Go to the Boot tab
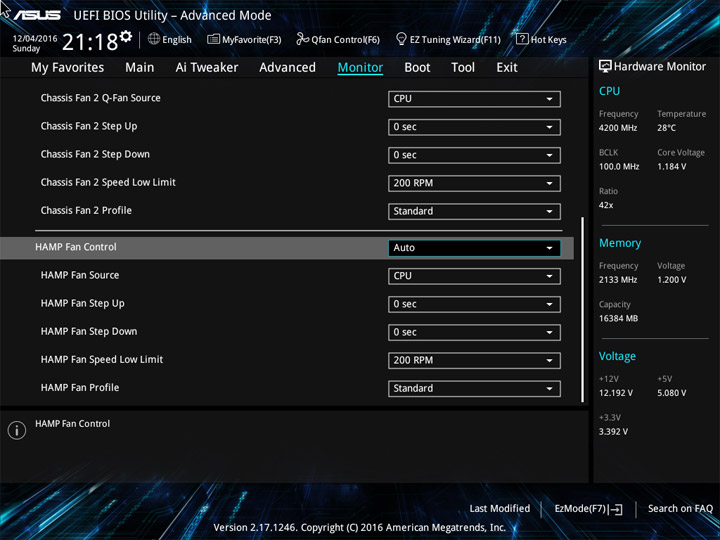 click(x=417, y=68)
